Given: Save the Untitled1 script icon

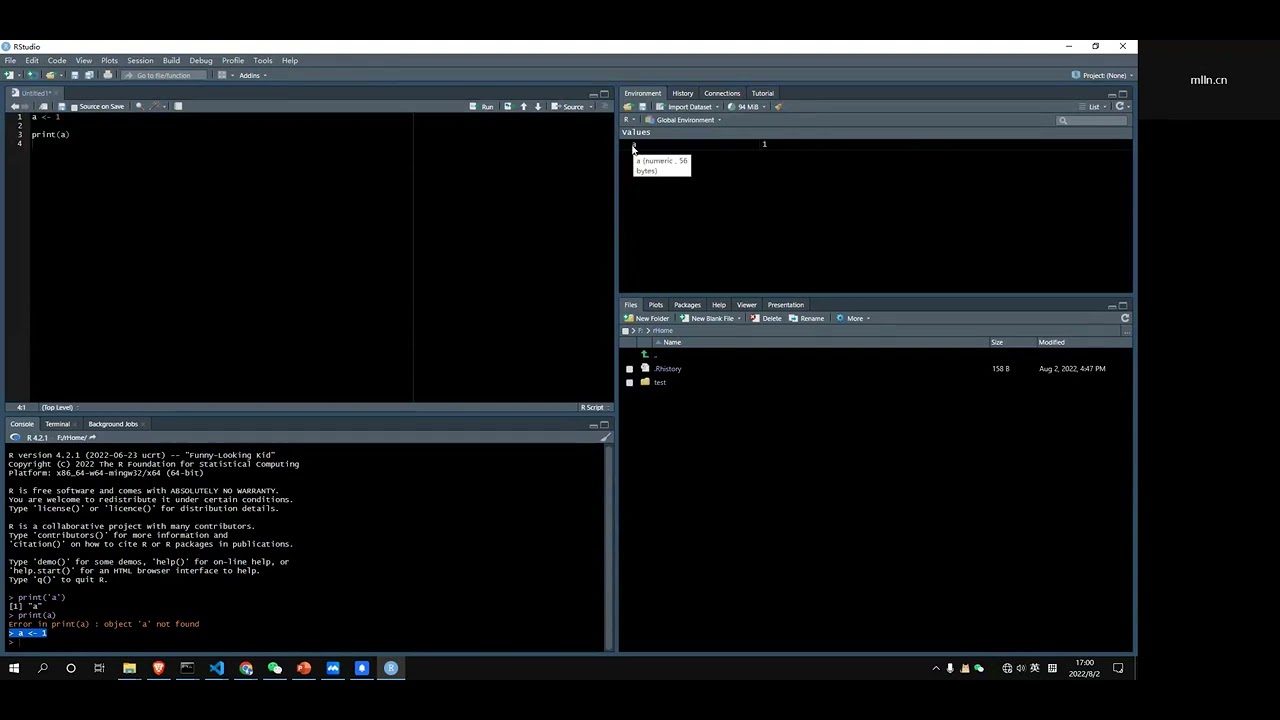Looking at the screenshot, I should [x=61, y=106].
